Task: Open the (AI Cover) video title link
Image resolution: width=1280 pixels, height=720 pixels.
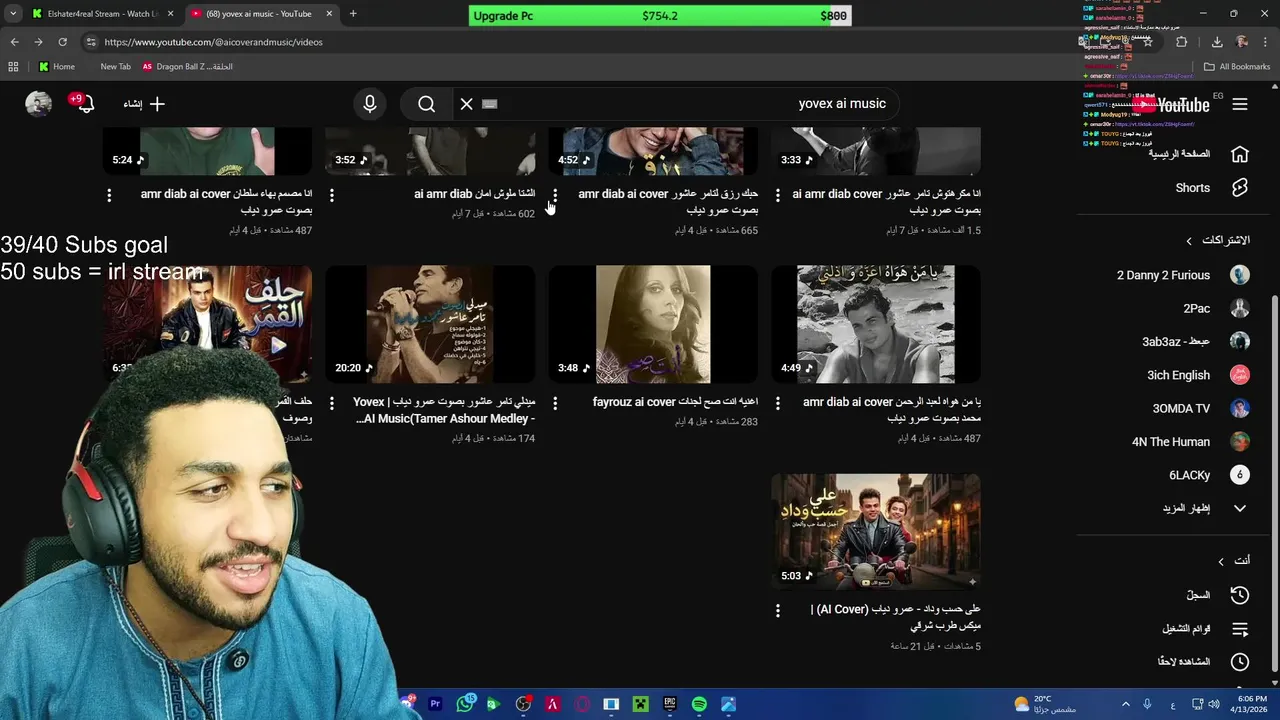Action: pyautogui.click(x=896, y=617)
